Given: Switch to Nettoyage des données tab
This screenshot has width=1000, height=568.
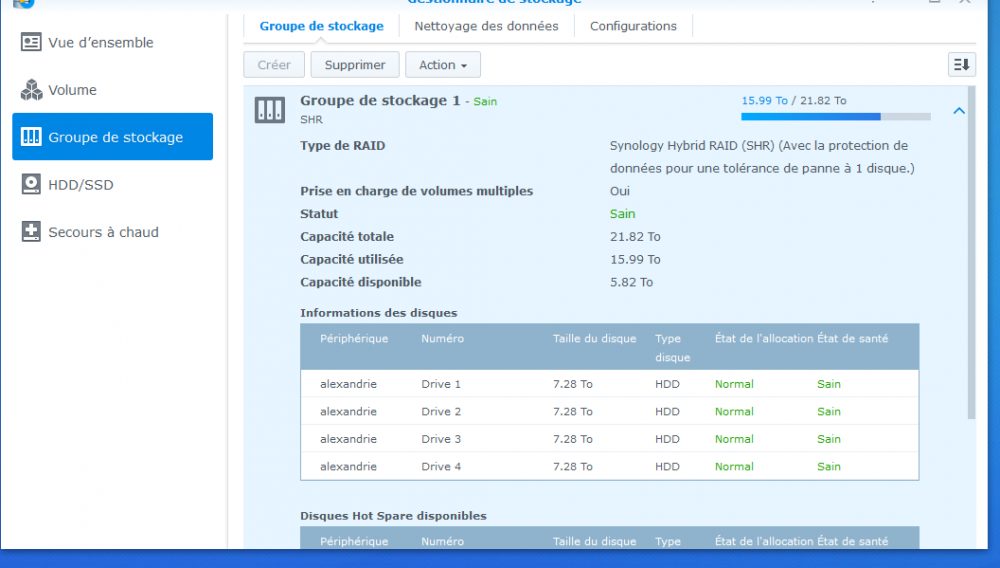Looking at the screenshot, I should (486, 26).
